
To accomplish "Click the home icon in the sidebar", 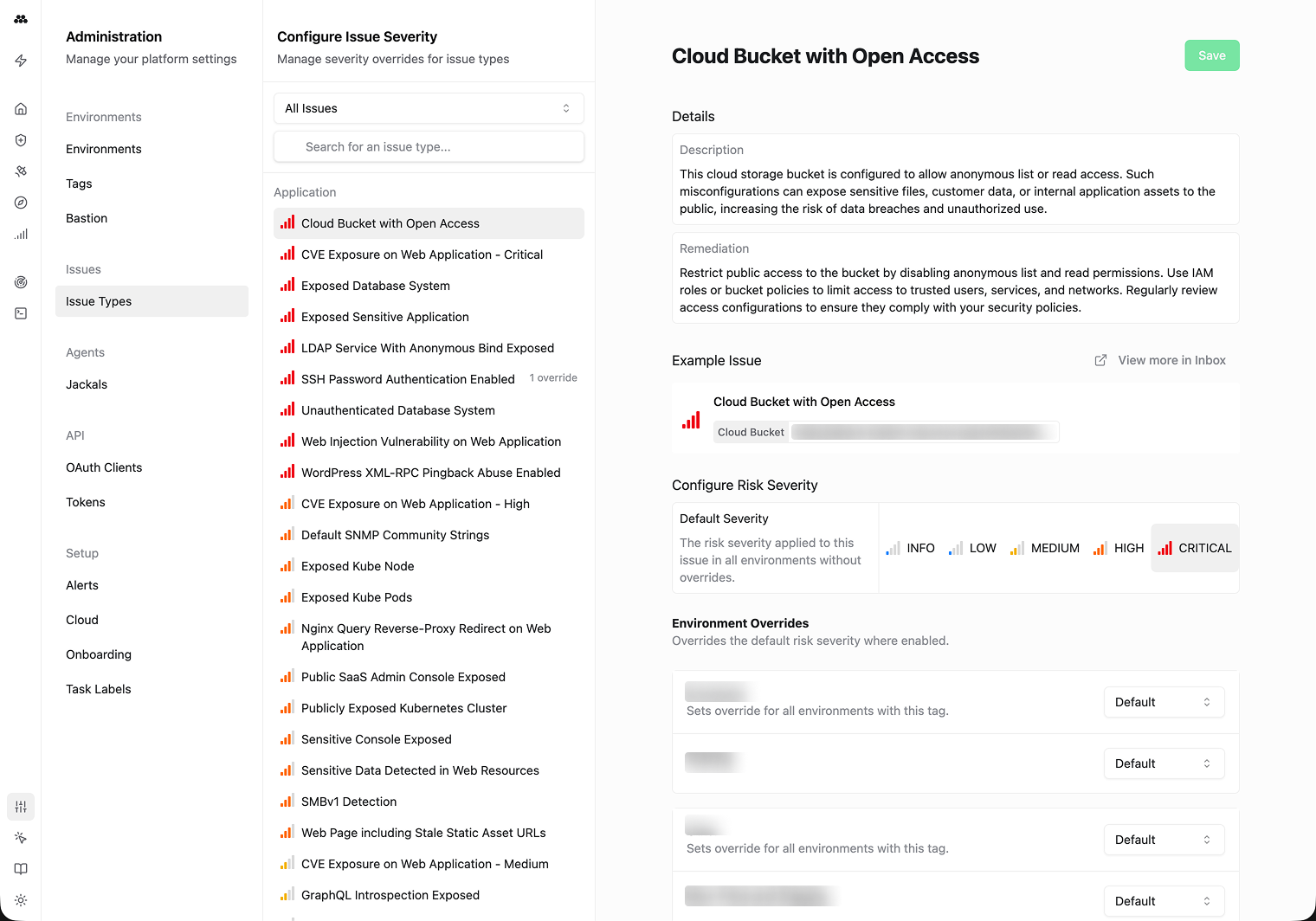I will tap(21, 109).
